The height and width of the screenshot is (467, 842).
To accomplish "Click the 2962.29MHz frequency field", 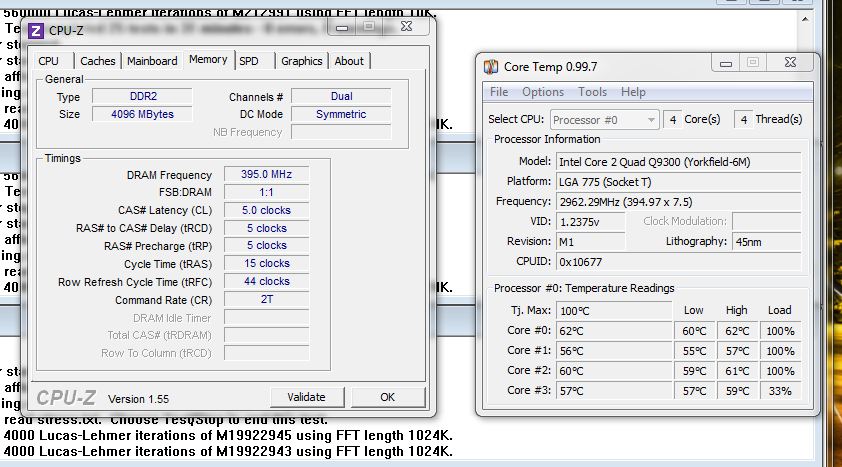I will coord(678,202).
